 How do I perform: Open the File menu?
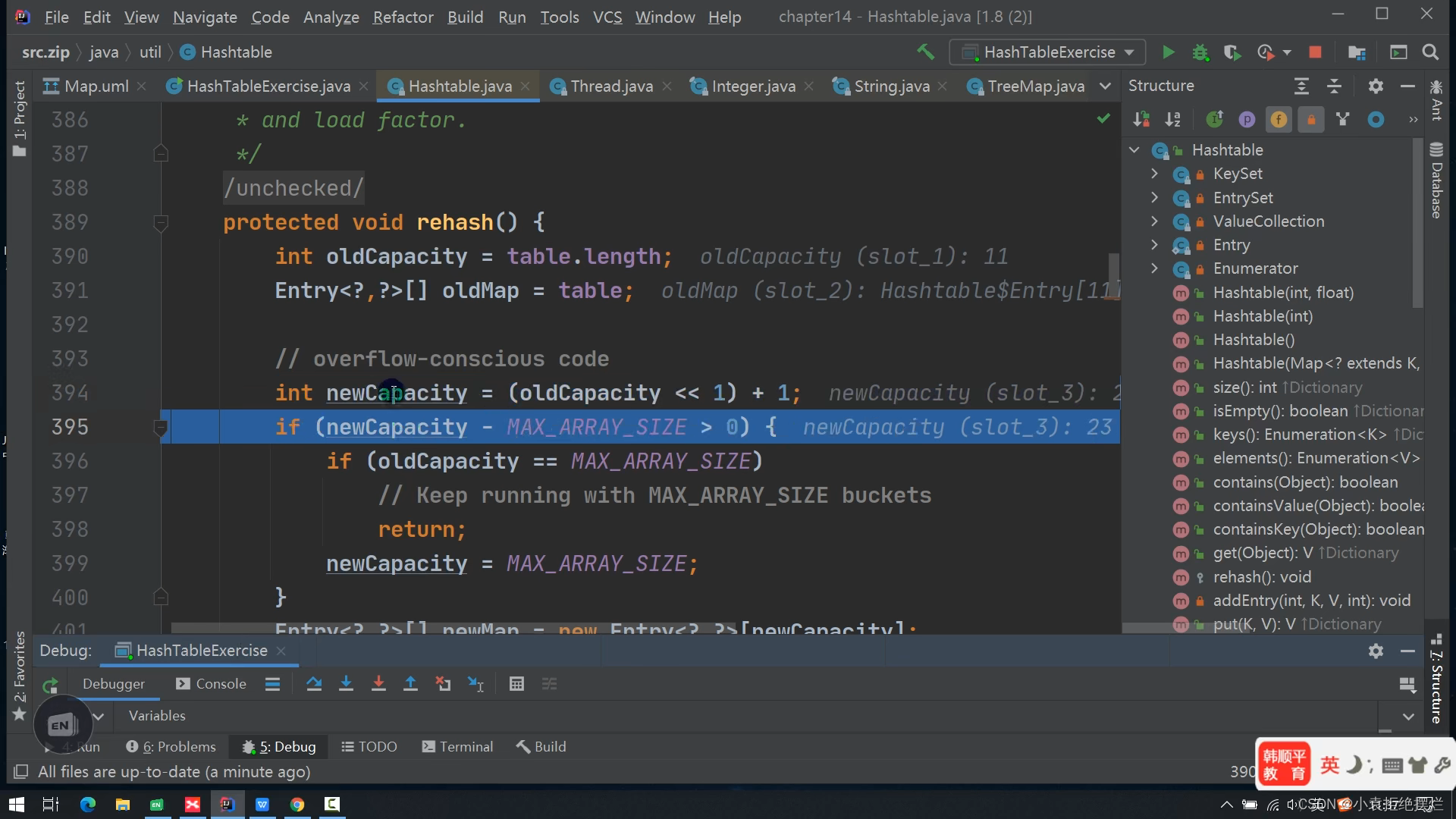[x=57, y=17]
